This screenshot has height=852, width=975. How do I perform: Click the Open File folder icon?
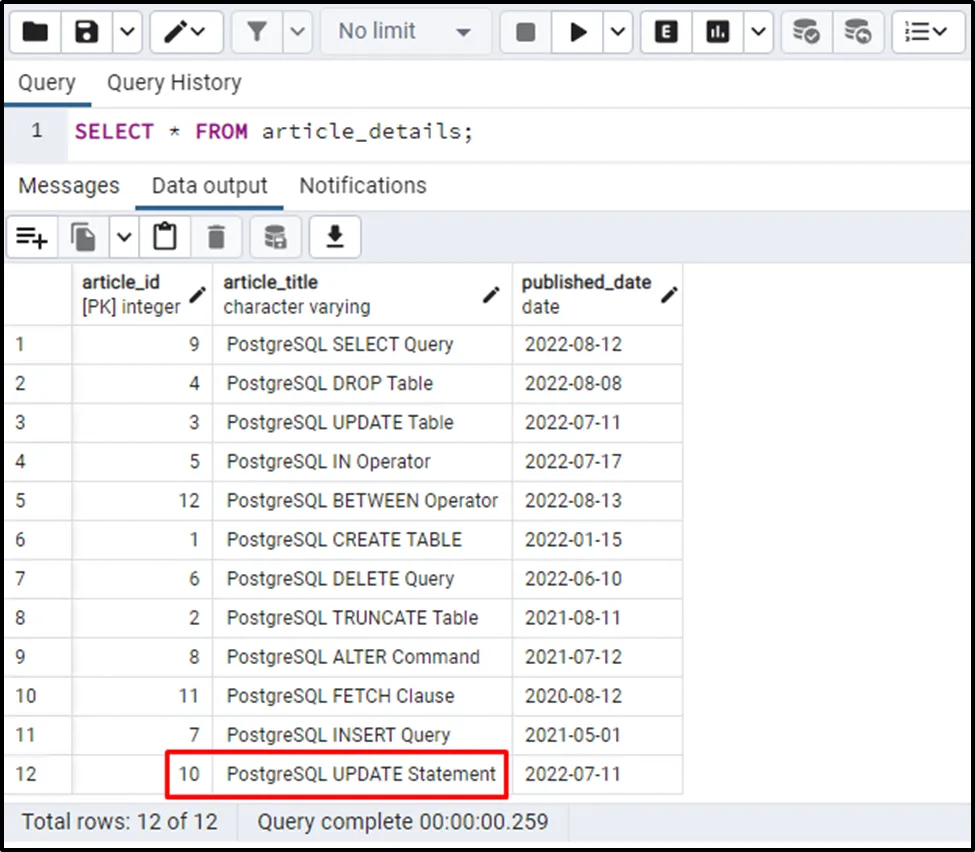coord(35,32)
